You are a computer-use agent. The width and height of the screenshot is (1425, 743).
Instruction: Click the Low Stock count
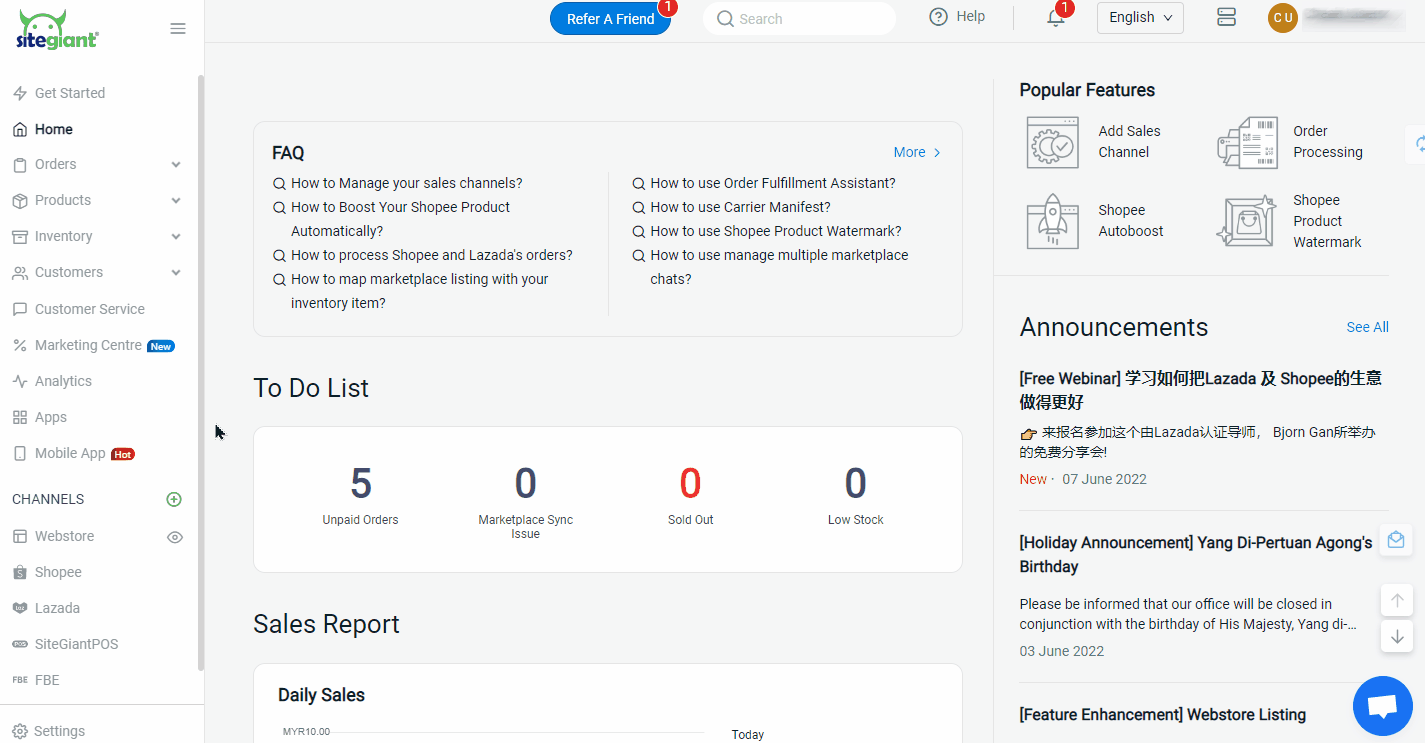pos(856,484)
